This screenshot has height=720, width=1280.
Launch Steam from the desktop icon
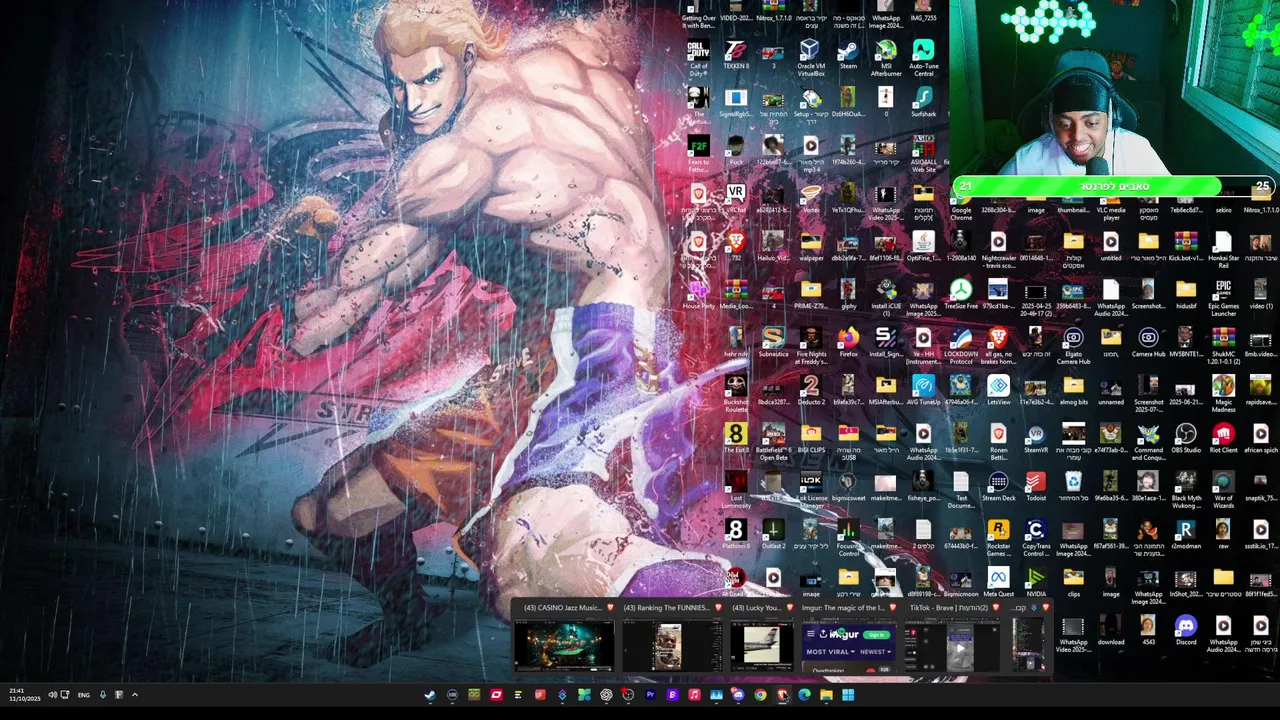(x=848, y=55)
